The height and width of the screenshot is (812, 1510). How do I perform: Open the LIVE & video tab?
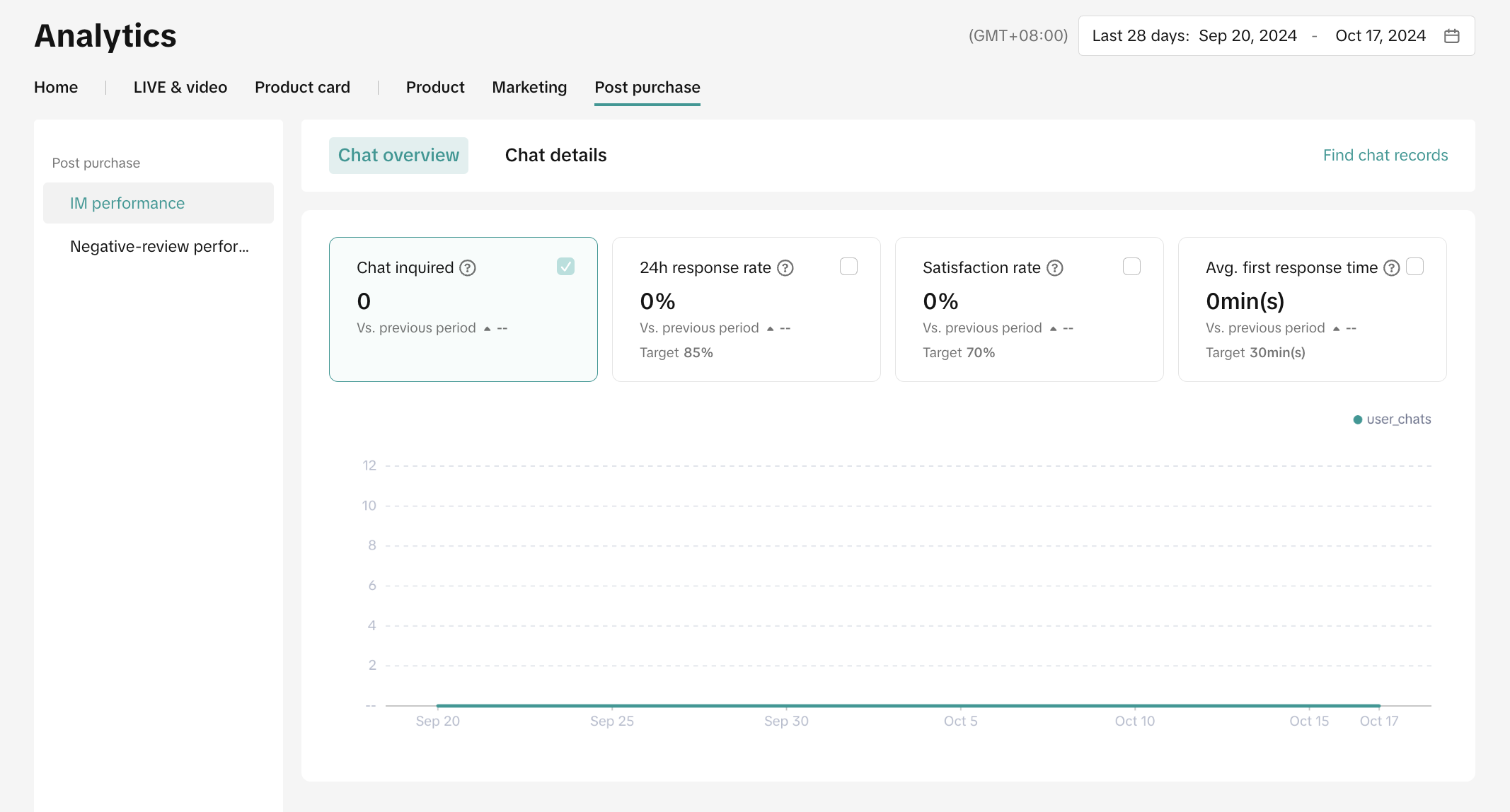[180, 87]
